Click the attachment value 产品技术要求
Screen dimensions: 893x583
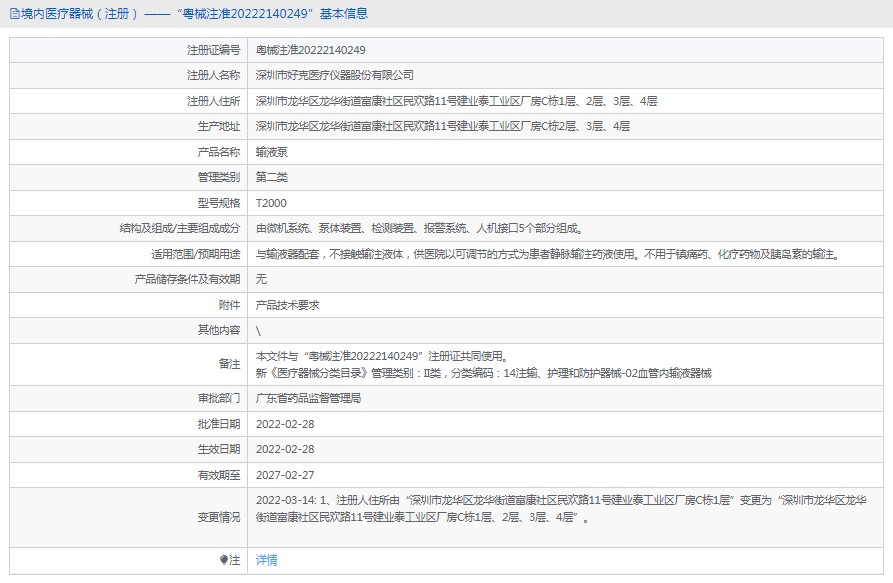(288, 305)
